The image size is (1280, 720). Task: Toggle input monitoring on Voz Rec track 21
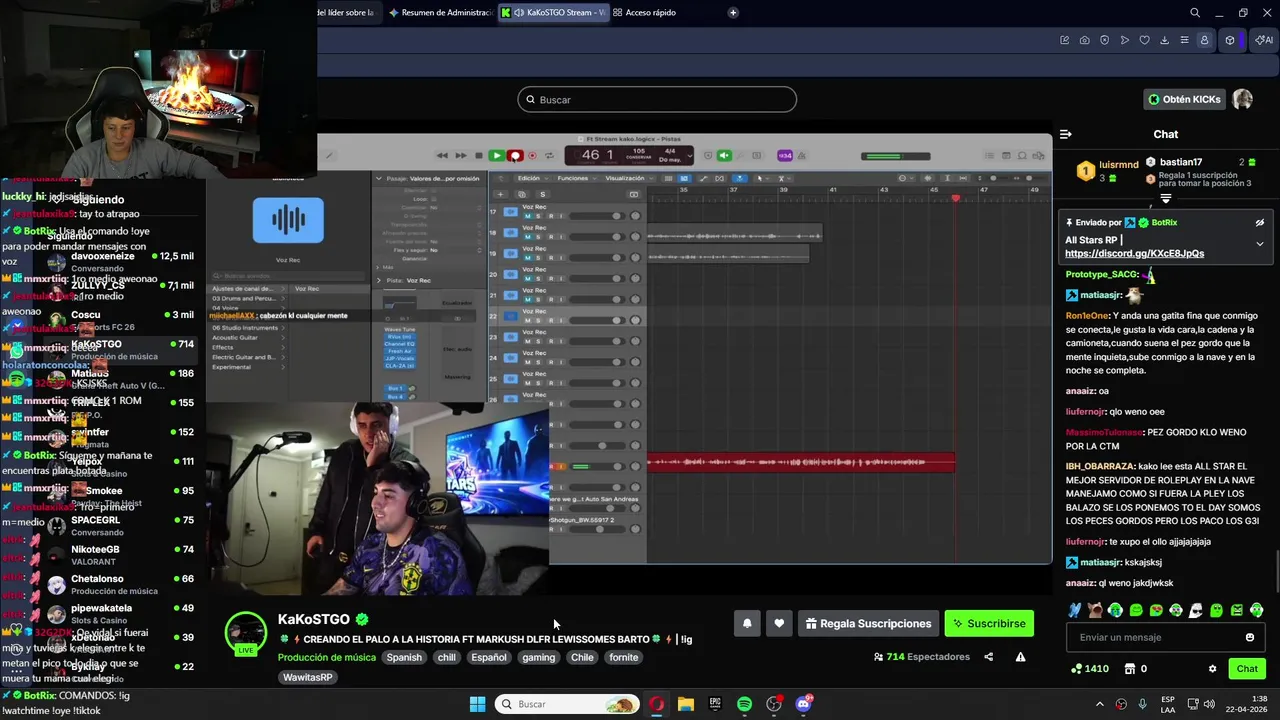click(561, 299)
